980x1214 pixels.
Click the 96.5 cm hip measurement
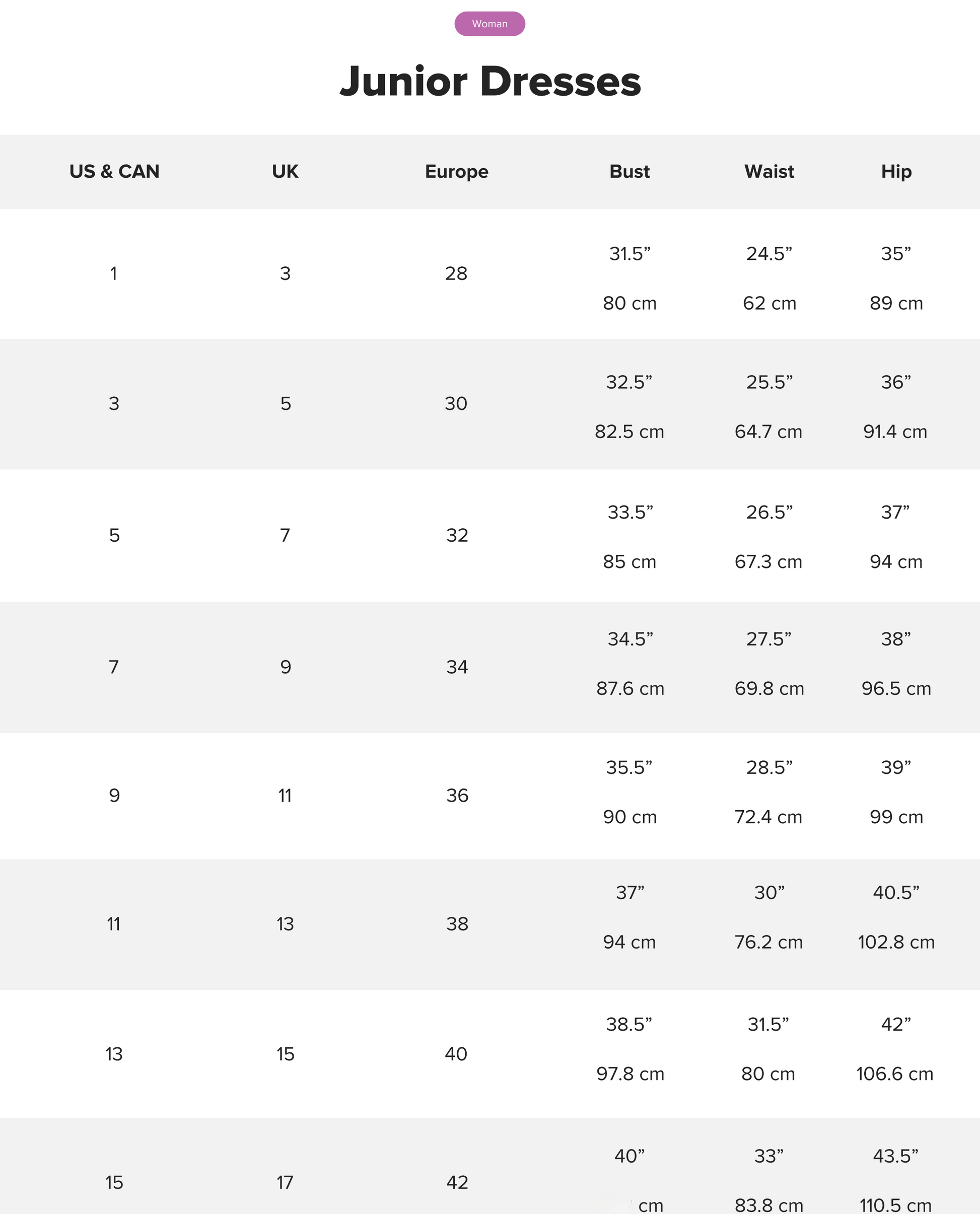click(x=896, y=688)
